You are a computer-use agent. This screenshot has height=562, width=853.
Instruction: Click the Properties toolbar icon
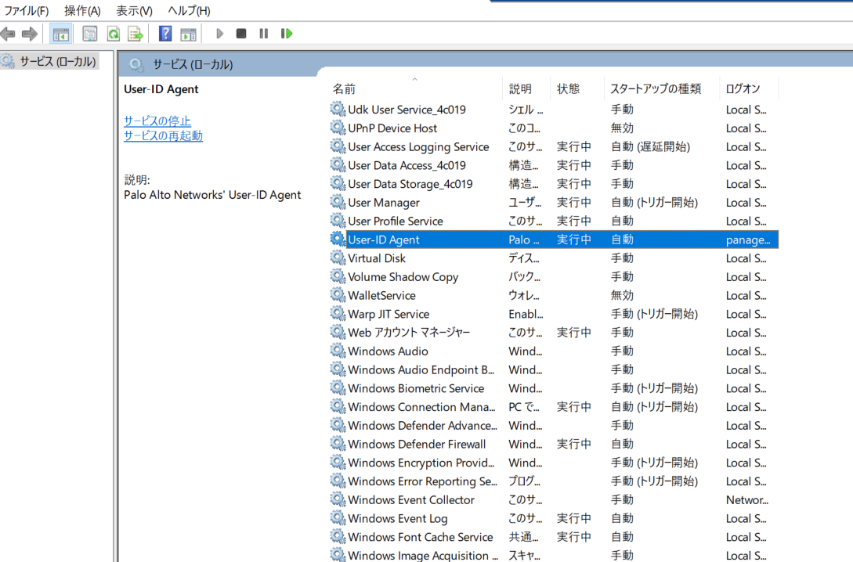pyautogui.click(x=90, y=34)
